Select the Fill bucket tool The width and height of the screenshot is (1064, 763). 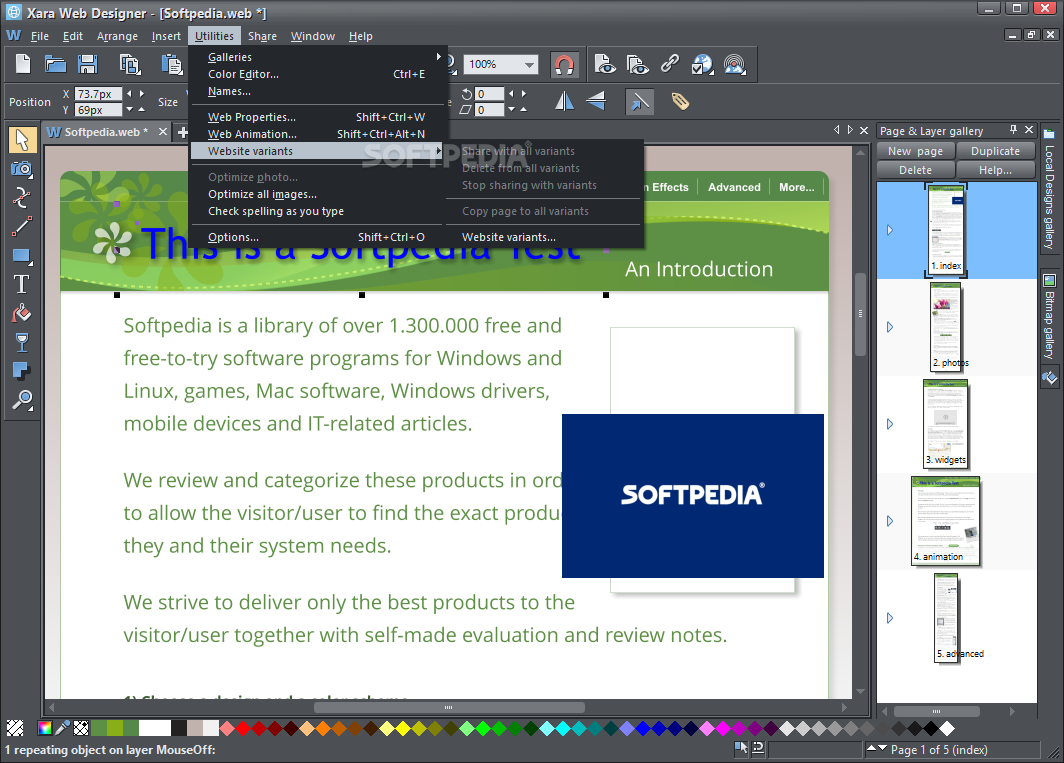[22, 313]
